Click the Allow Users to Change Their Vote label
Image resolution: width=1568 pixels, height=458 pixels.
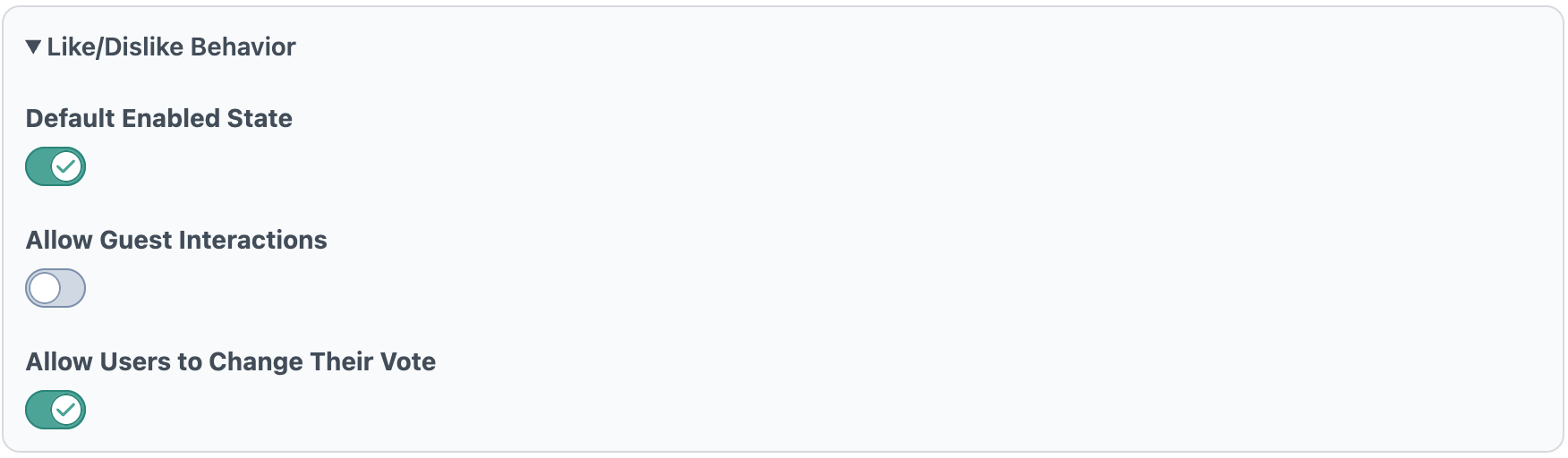point(231,362)
